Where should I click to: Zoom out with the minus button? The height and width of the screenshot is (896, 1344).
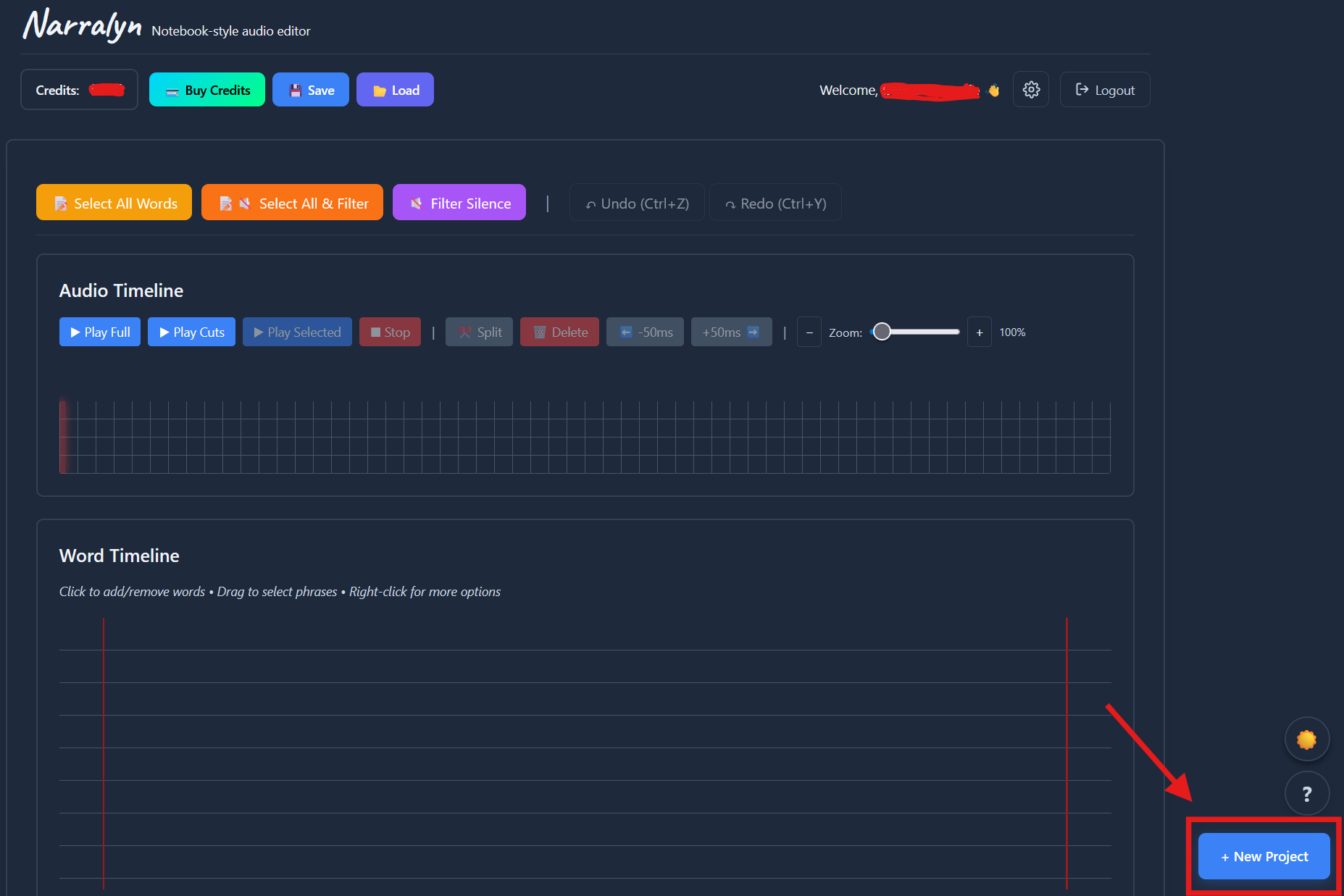tap(809, 332)
